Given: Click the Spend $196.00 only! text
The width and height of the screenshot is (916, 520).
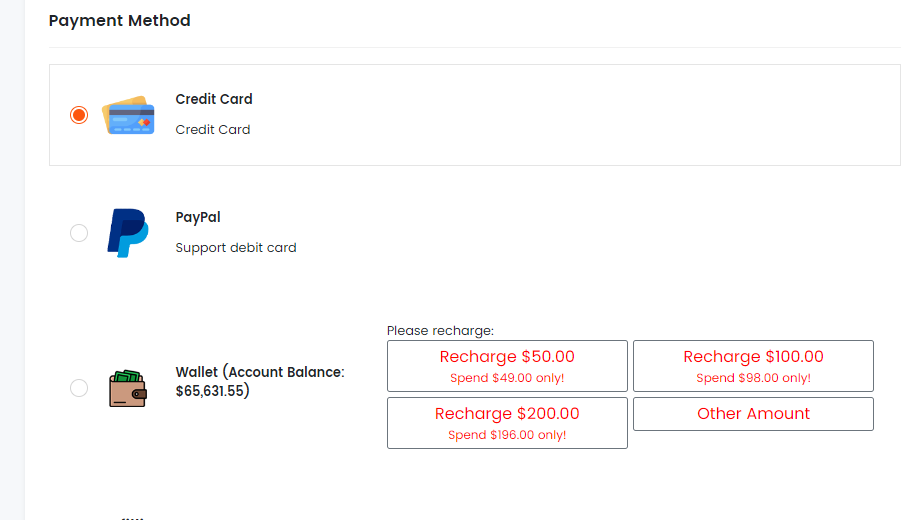Looking at the screenshot, I should click(x=507, y=435).
